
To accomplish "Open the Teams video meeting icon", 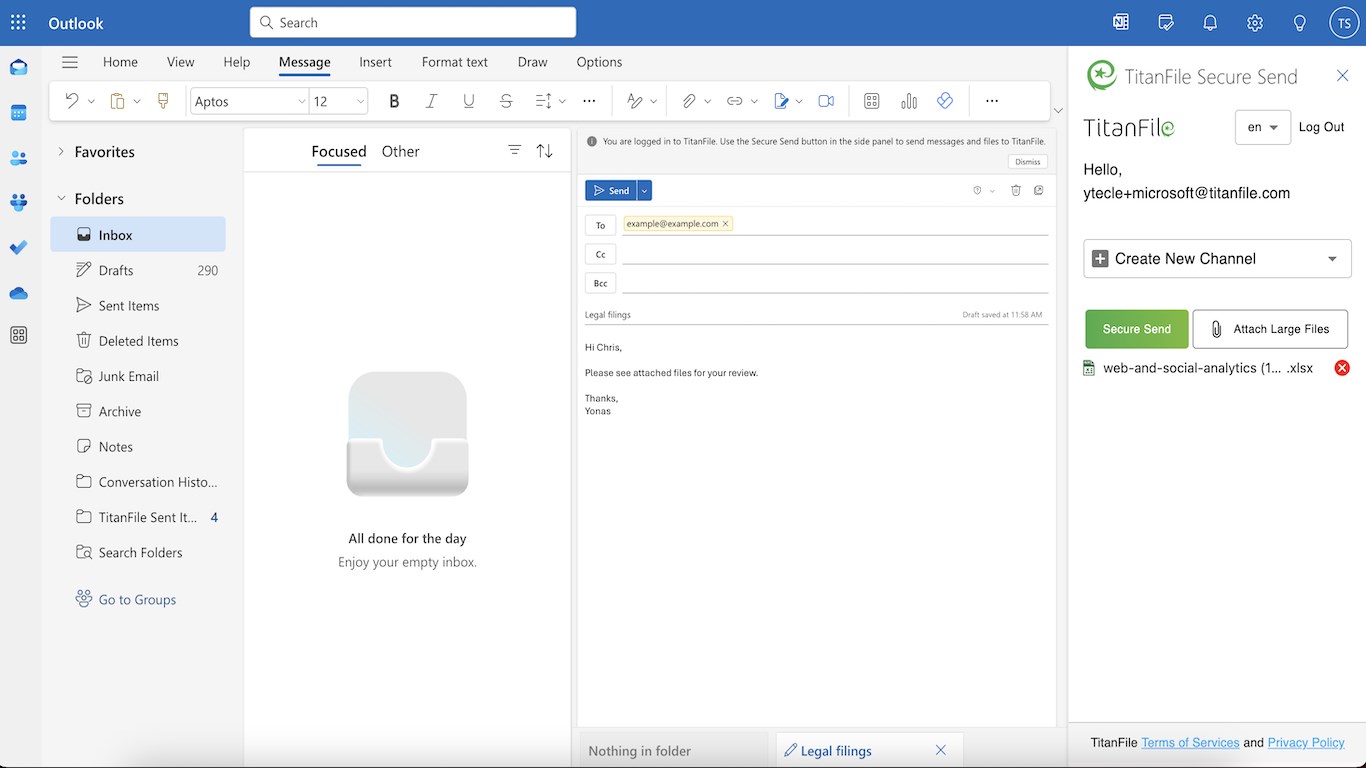I will coord(826,101).
